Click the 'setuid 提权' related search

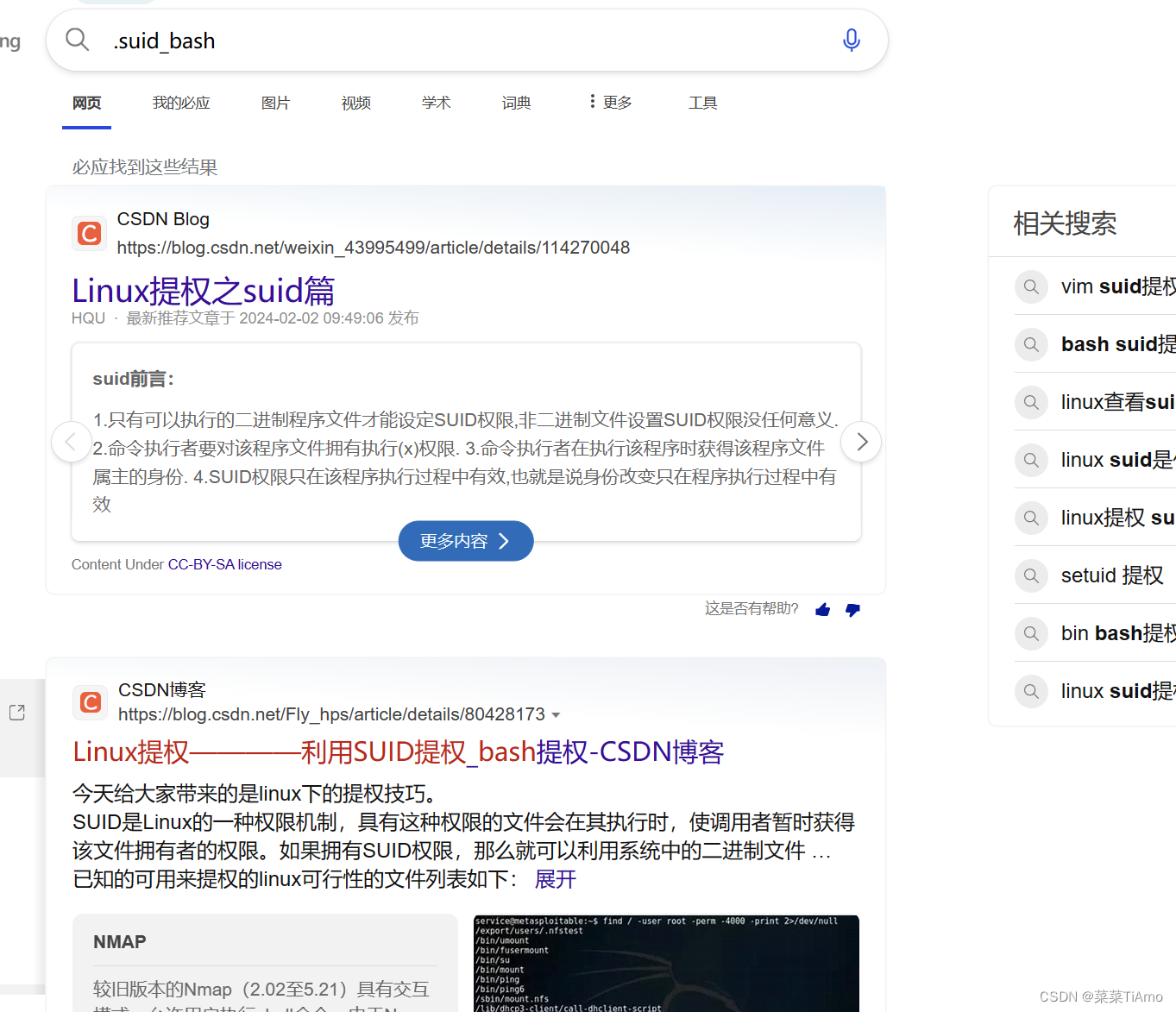1112,575
